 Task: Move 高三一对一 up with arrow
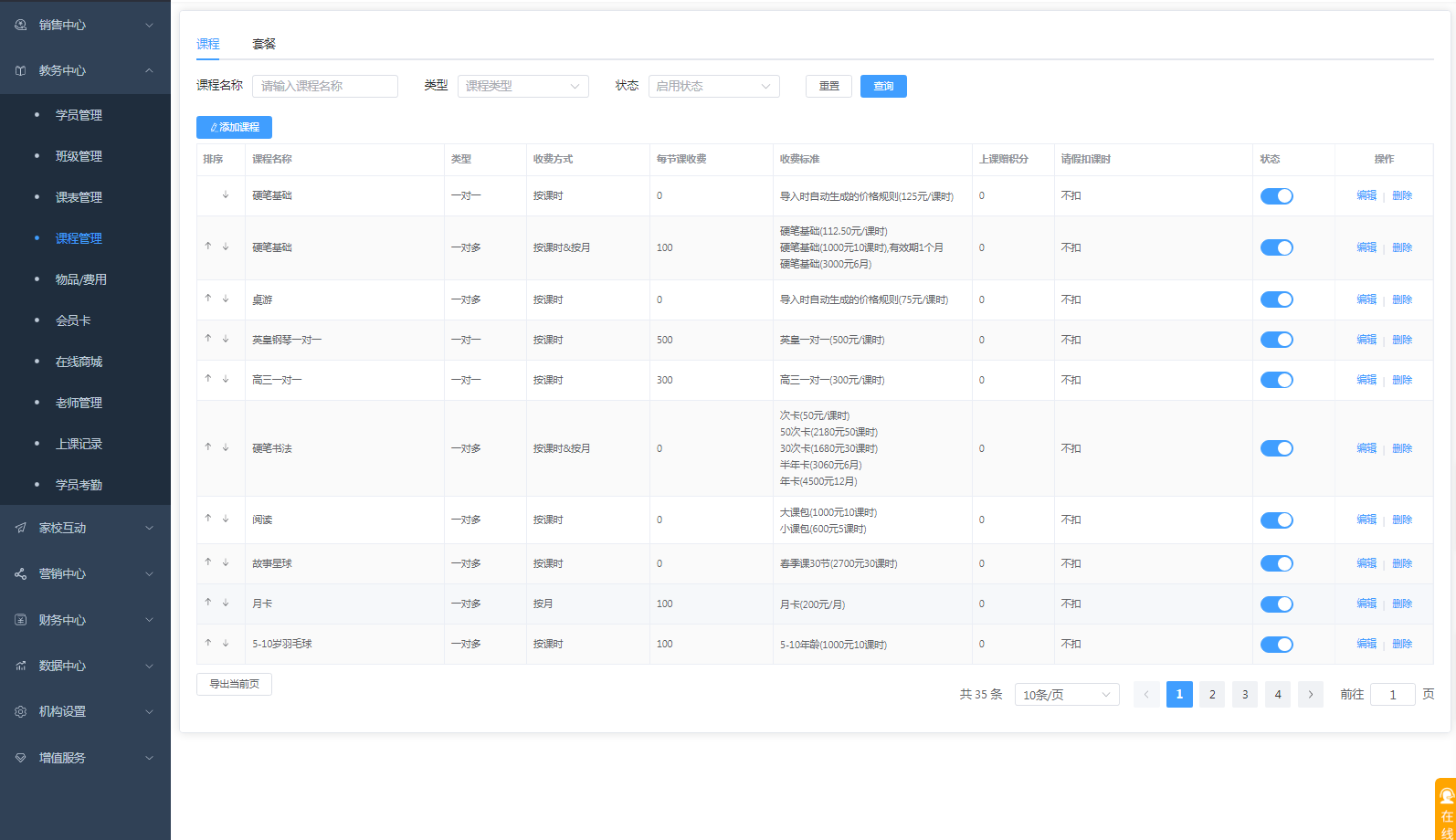click(x=208, y=379)
